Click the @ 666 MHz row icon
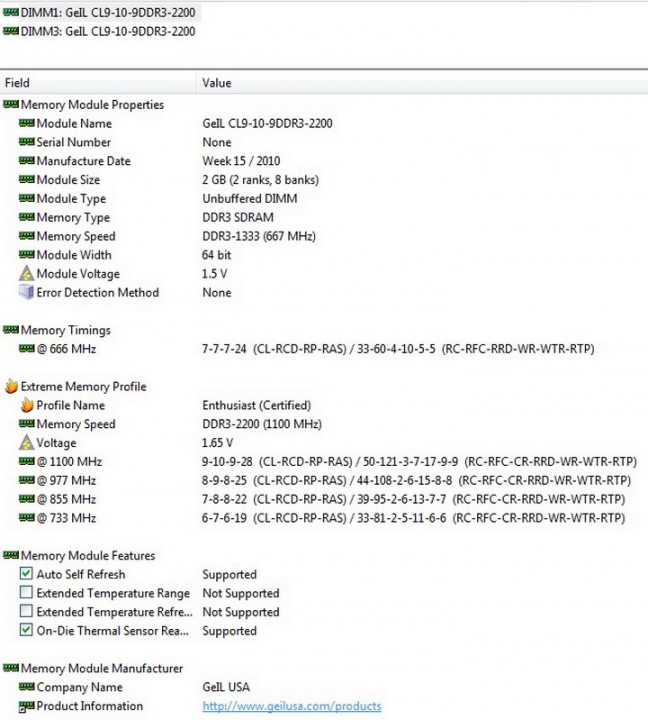Image resolution: width=648 pixels, height=720 pixels. pos(27,349)
